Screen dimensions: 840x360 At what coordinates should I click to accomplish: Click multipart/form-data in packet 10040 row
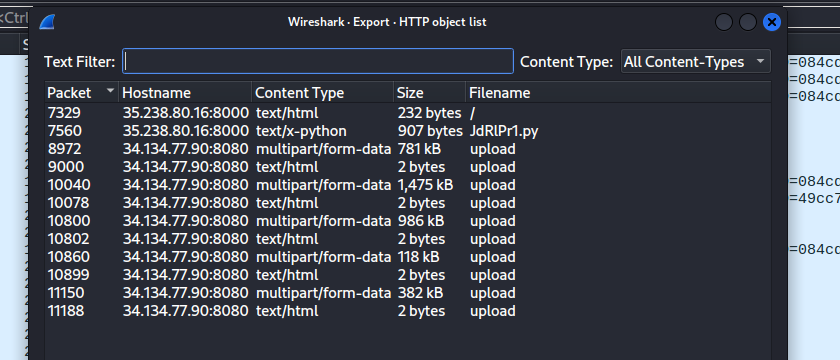pos(323,185)
